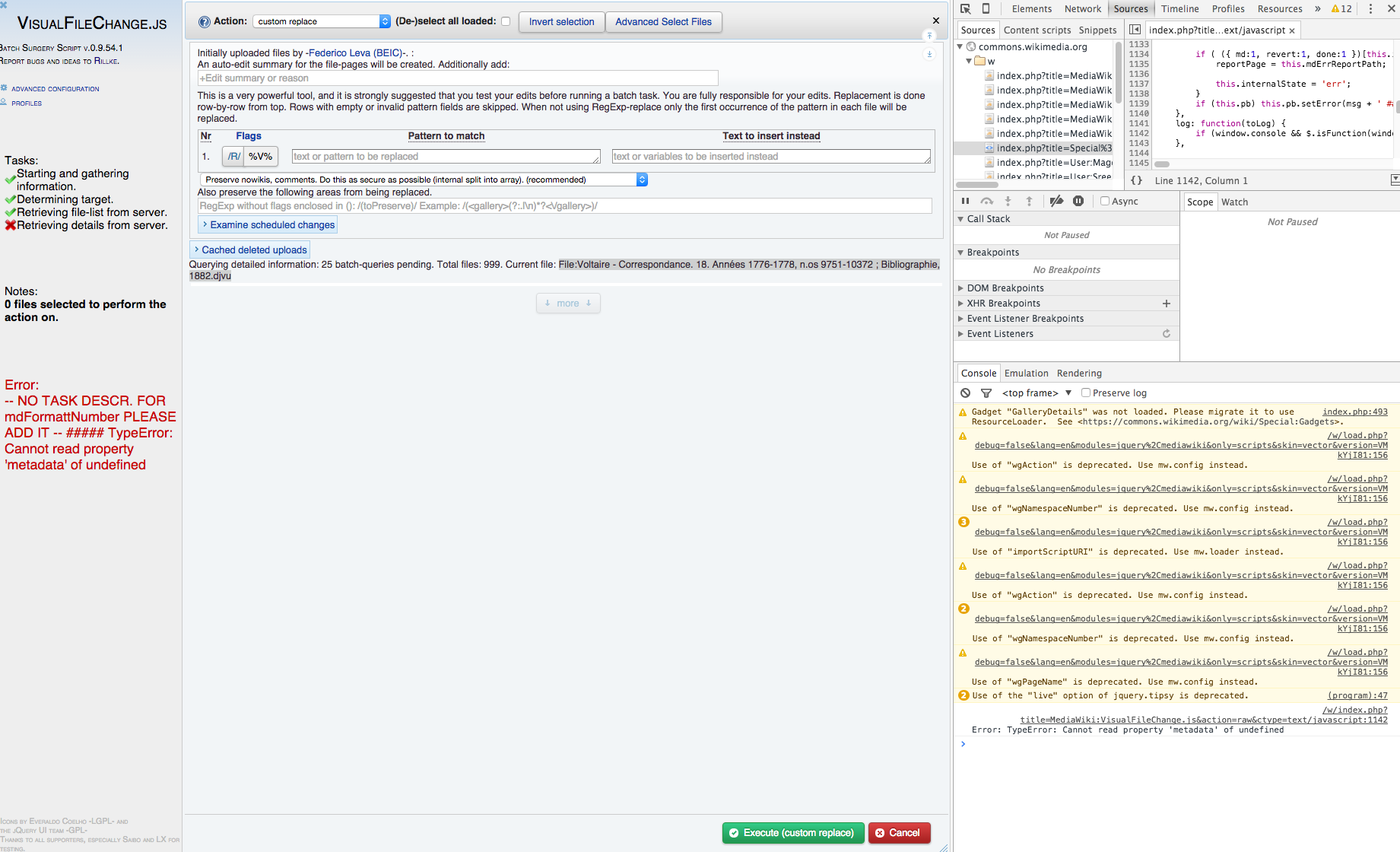Switch to the Timeline tab

pos(1179,8)
